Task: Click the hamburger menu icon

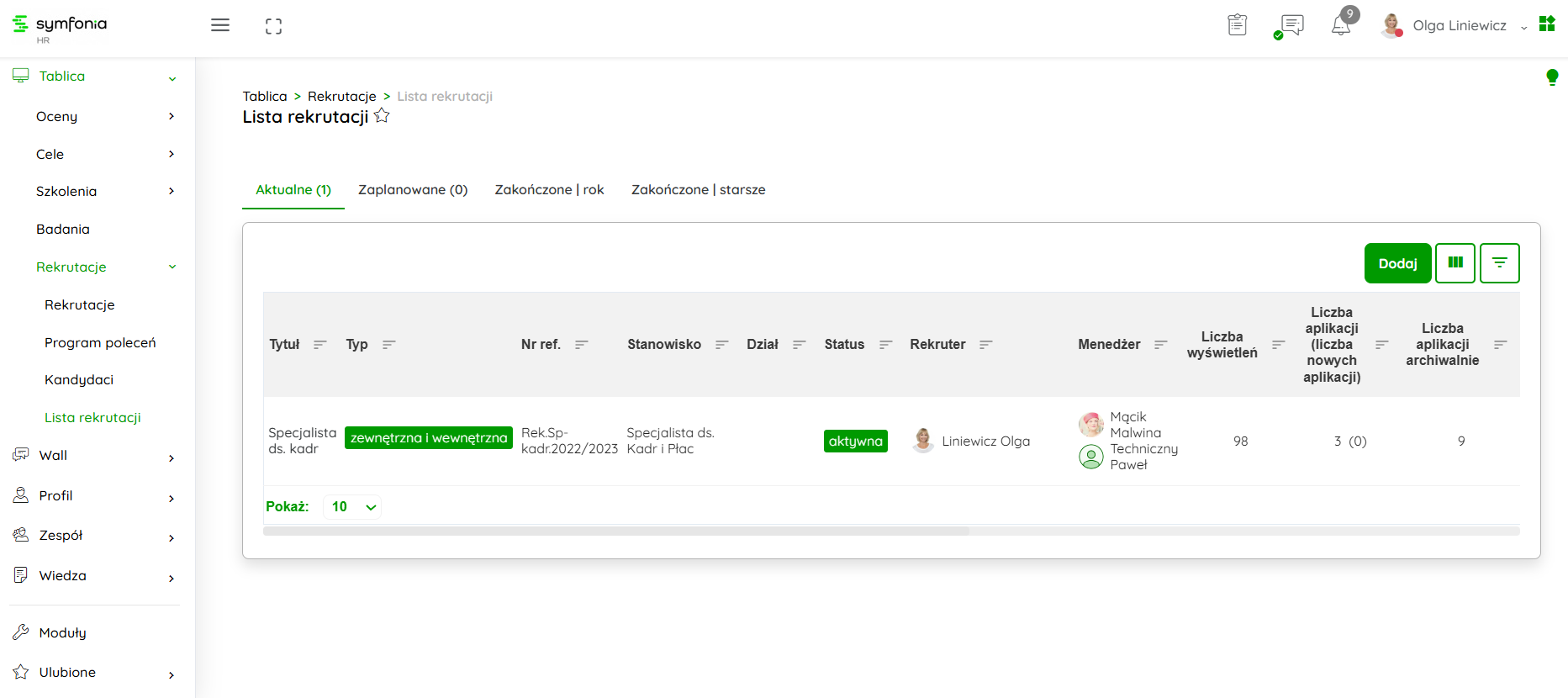Action: [x=220, y=25]
